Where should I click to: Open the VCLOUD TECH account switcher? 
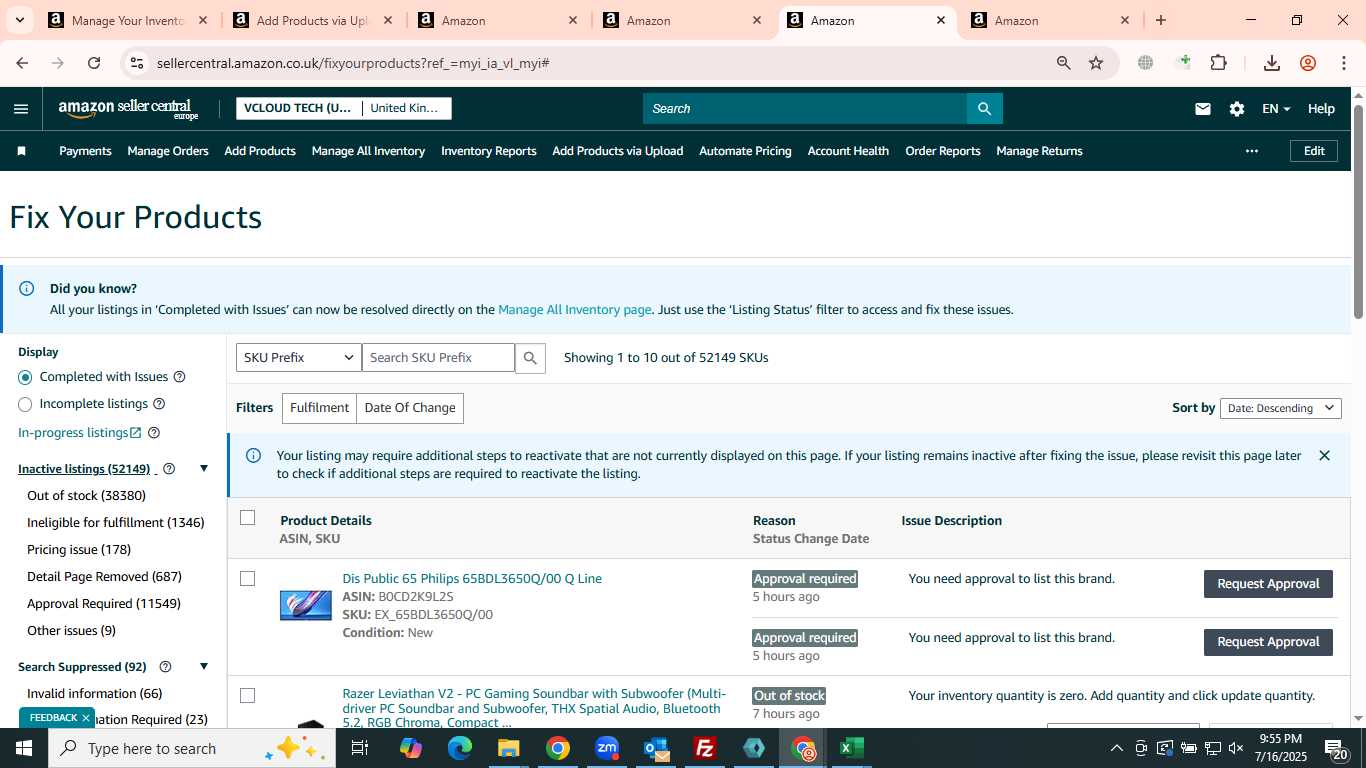click(x=344, y=108)
